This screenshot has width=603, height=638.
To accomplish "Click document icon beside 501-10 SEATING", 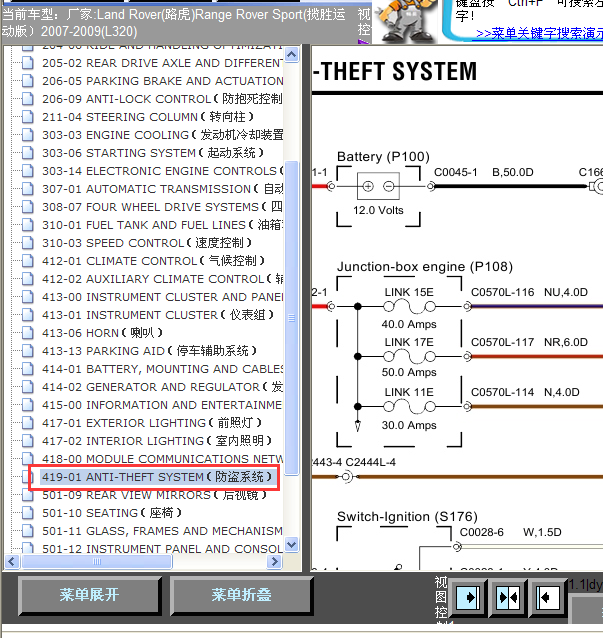I will click(x=28, y=513).
